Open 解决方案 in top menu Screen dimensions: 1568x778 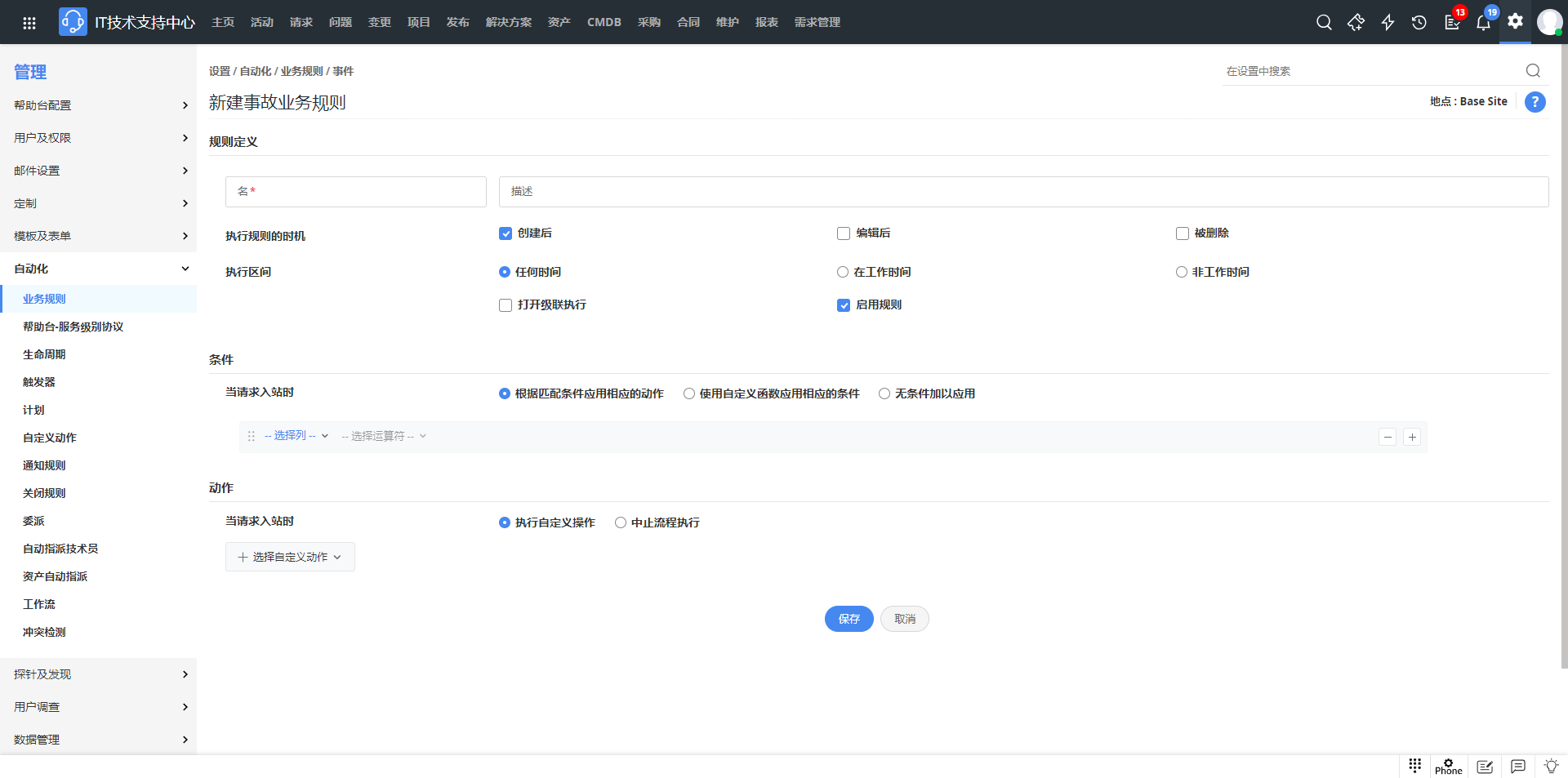click(x=509, y=22)
